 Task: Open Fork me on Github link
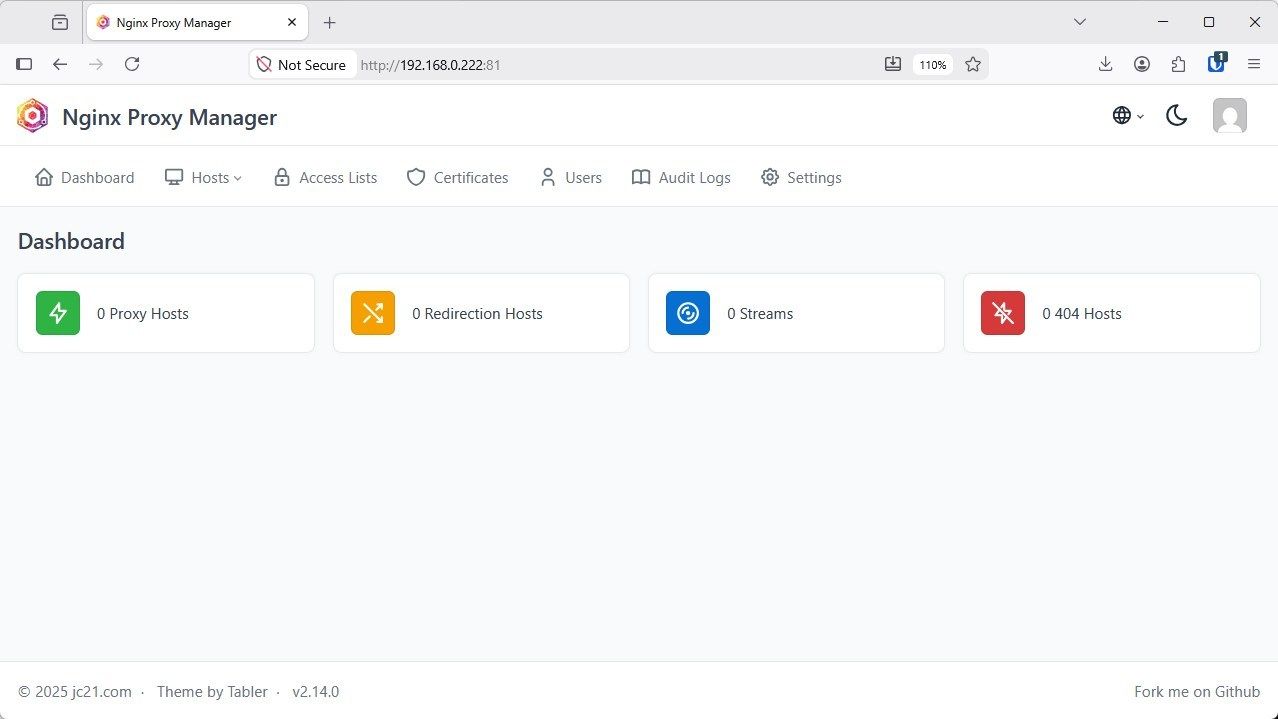click(x=1197, y=691)
